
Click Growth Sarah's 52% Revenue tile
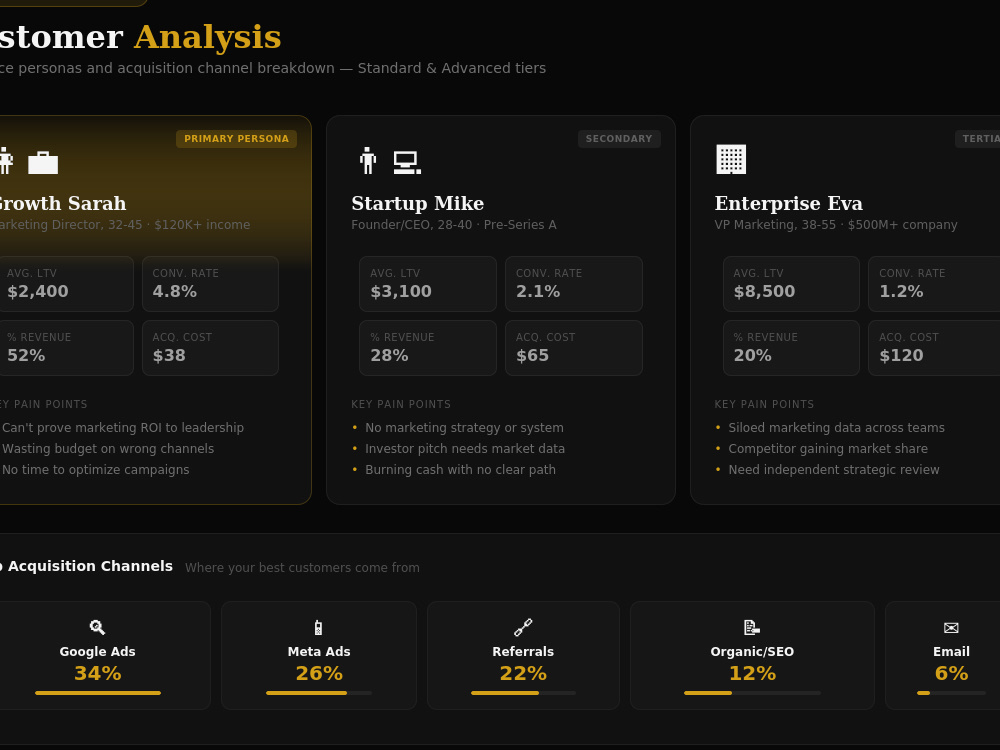point(65,348)
